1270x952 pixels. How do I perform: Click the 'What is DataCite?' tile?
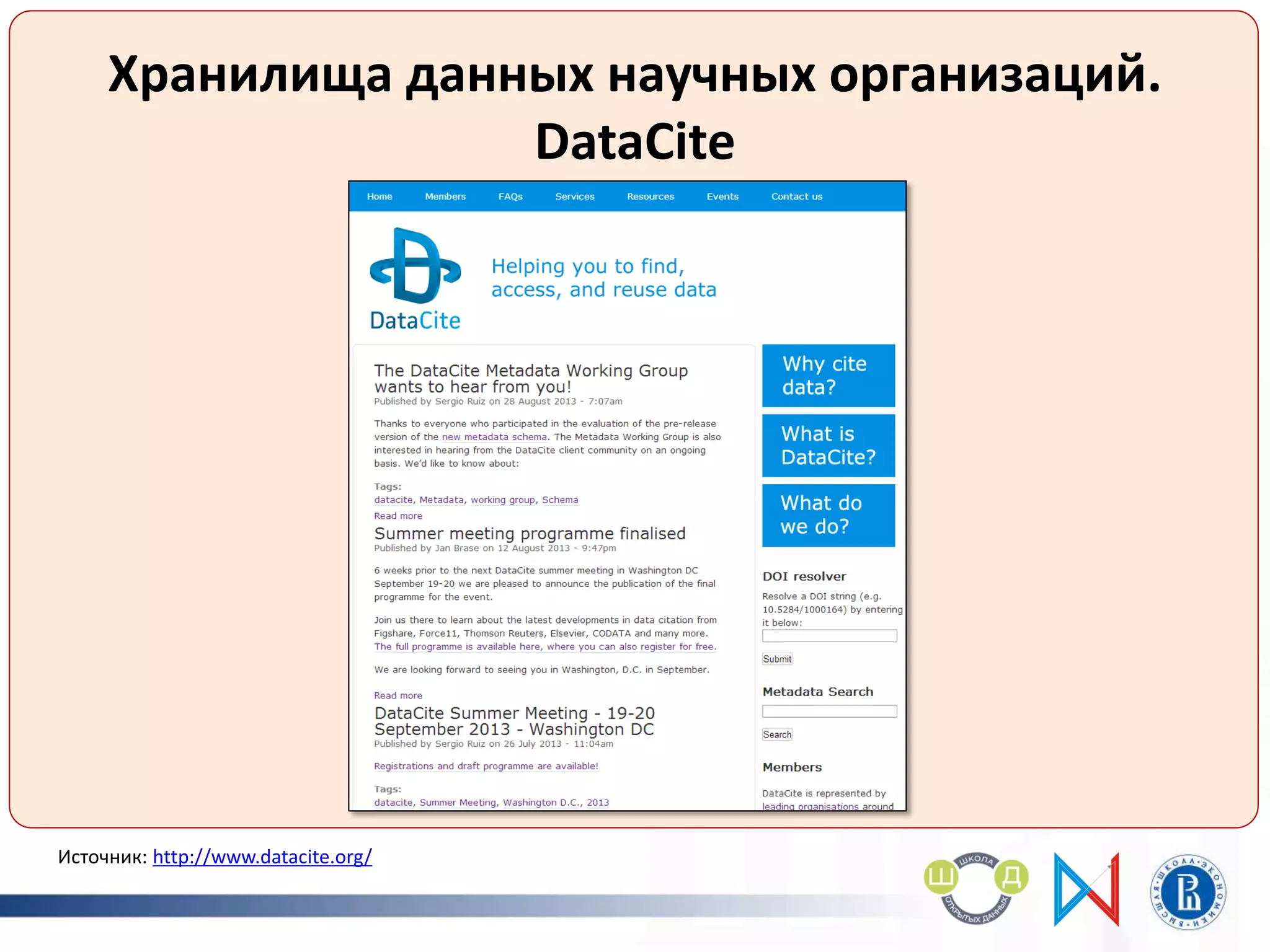point(828,446)
